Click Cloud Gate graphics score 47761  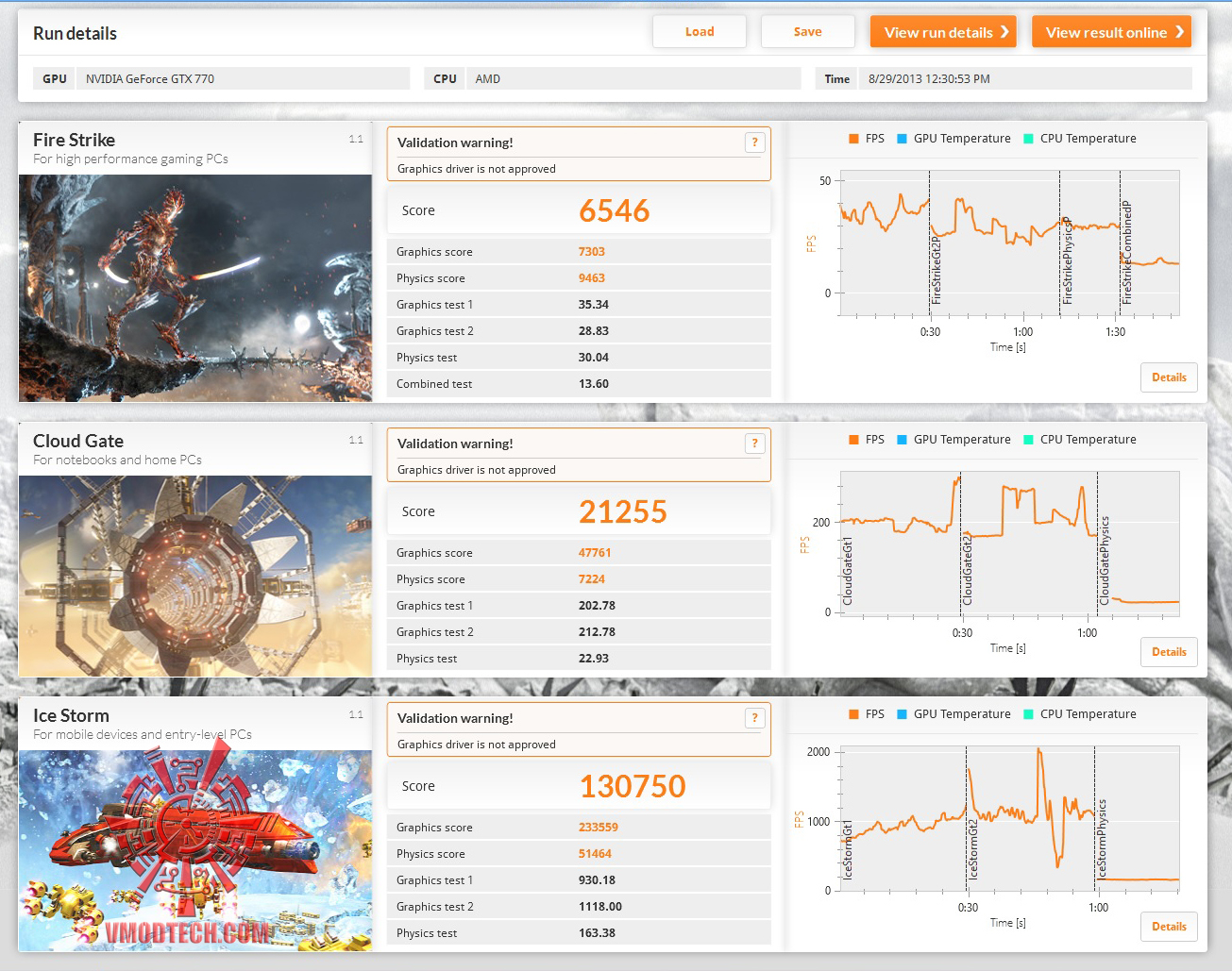[595, 553]
